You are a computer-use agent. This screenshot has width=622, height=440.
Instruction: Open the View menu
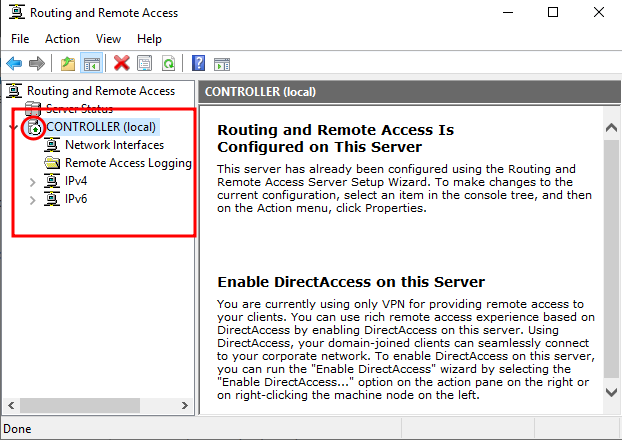pos(108,39)
